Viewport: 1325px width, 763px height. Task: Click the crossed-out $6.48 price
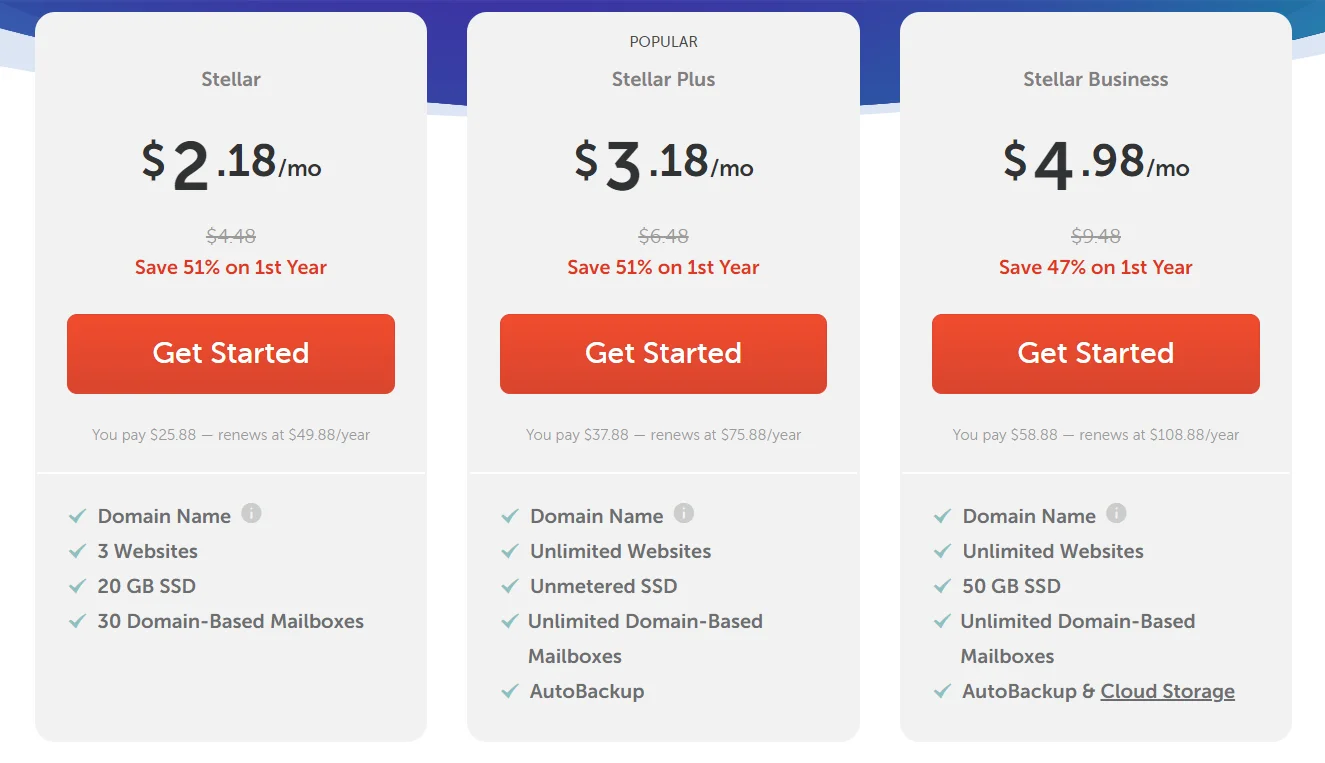[664, 236]
